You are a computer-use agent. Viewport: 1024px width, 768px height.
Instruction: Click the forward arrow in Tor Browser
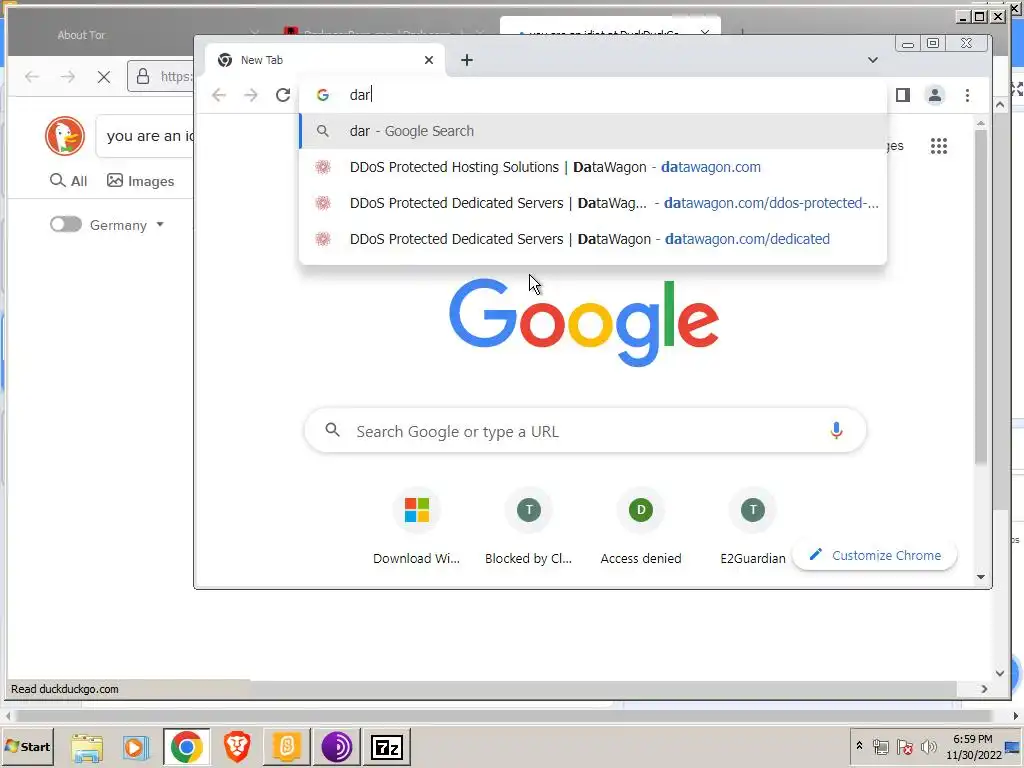coord(68,77)
